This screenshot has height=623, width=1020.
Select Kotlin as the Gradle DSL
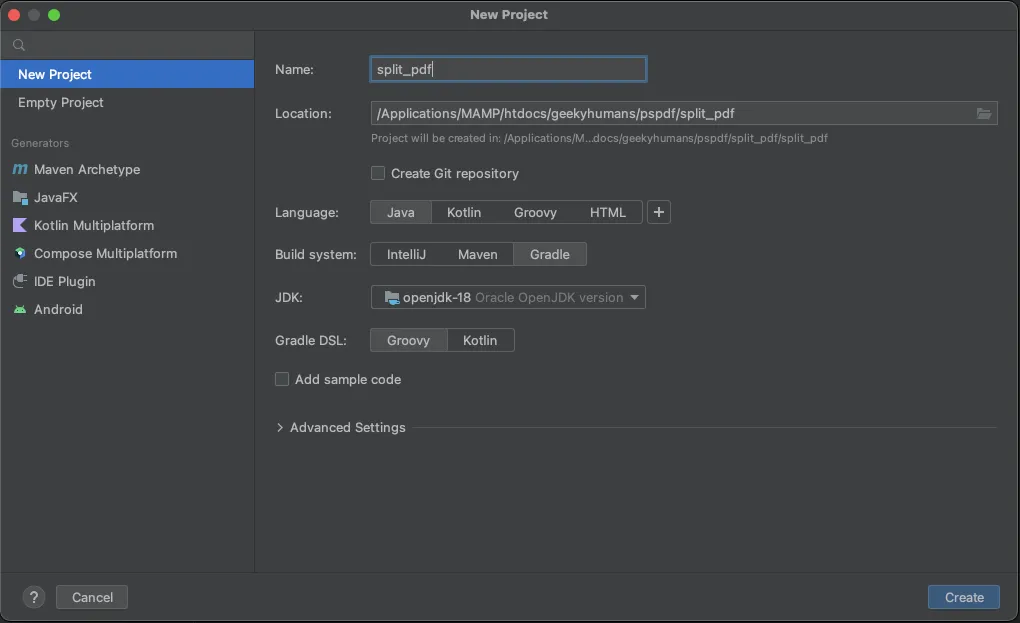480,340
